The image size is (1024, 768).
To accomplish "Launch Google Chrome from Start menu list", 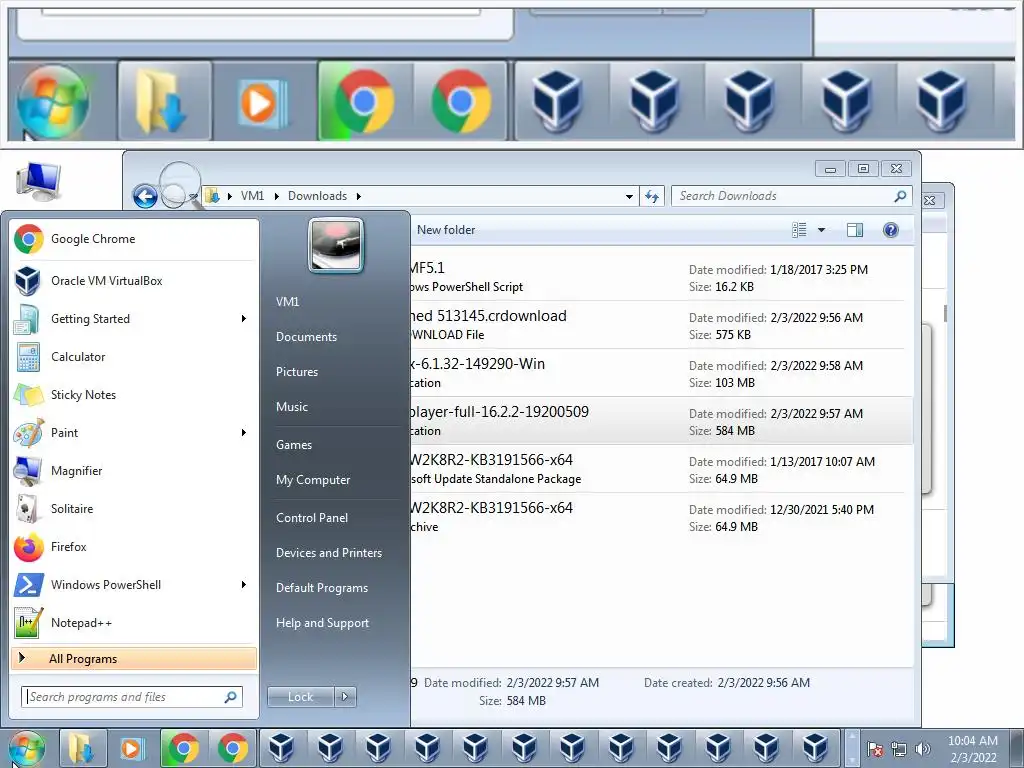I will [134, 239].
